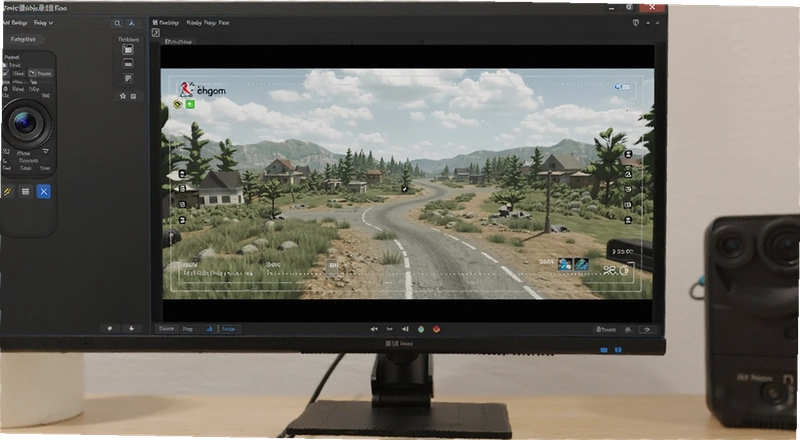This screenshot has width=800, height=440.
Task: Click the blue X button below camera lens
Action: [x=44, y=191]
